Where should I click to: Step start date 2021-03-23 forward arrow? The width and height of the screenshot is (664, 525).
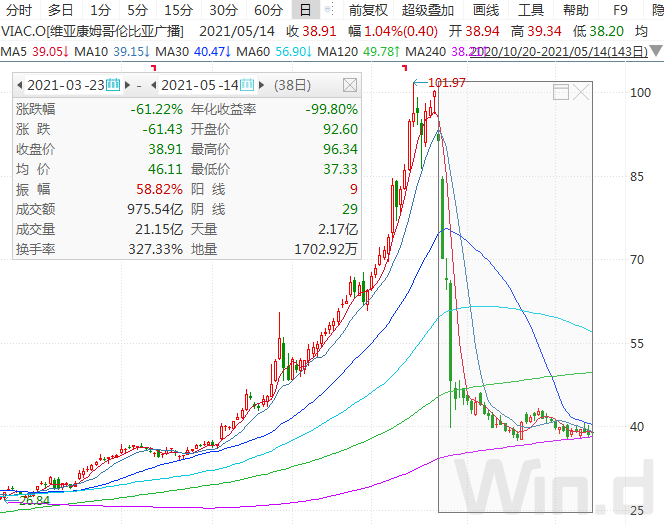click(x=127, y=85)
